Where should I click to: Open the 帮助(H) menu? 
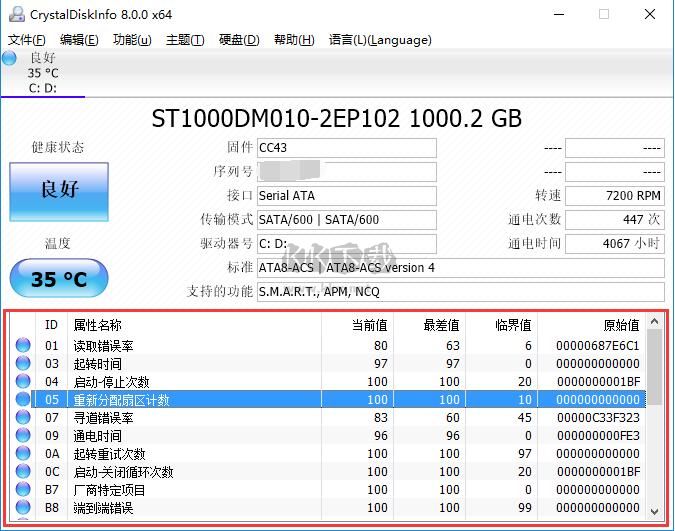[294, 40]
